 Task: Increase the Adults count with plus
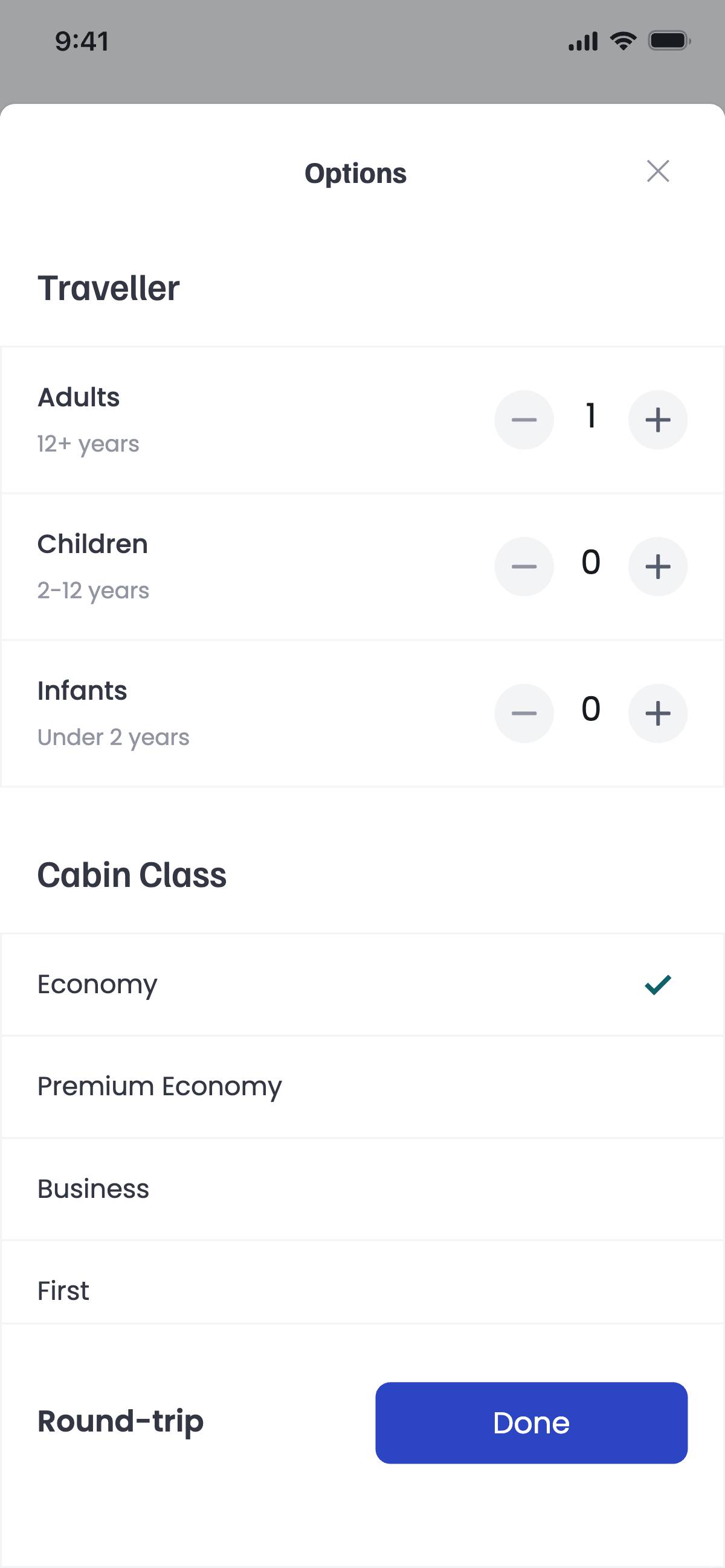click(657, 420)
